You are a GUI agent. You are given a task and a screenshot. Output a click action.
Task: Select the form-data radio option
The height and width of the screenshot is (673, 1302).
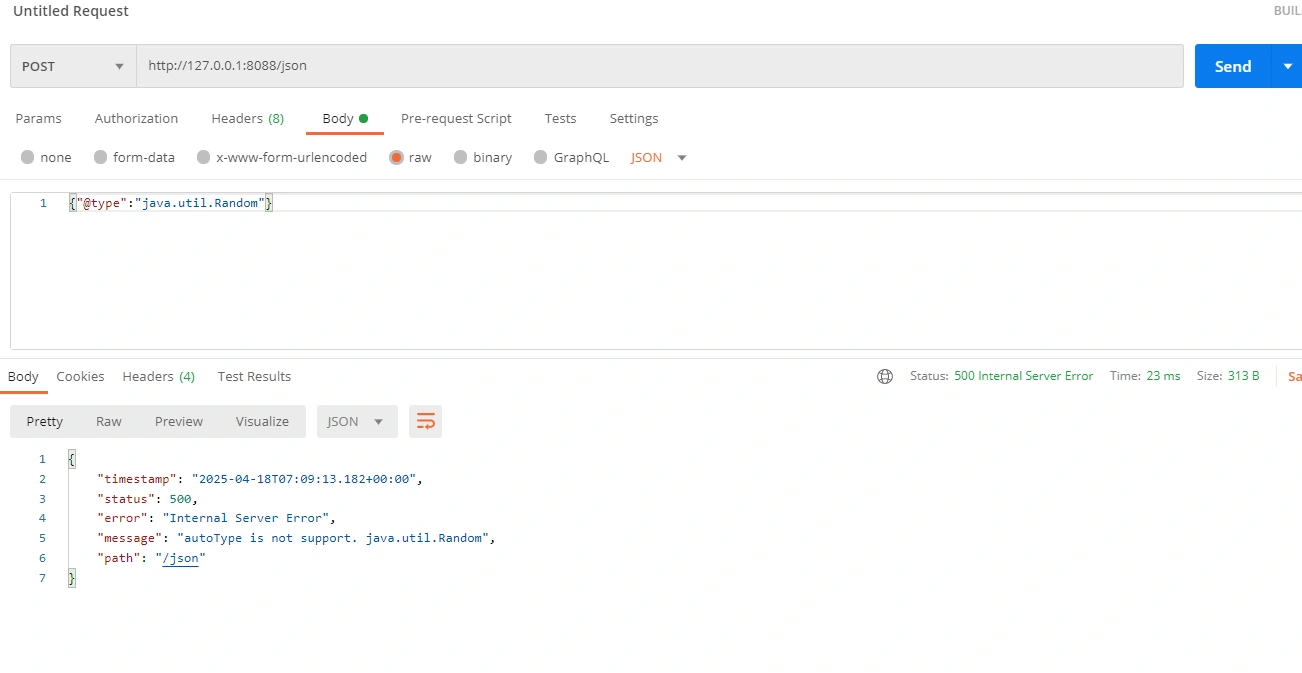(x=100, y=157)
